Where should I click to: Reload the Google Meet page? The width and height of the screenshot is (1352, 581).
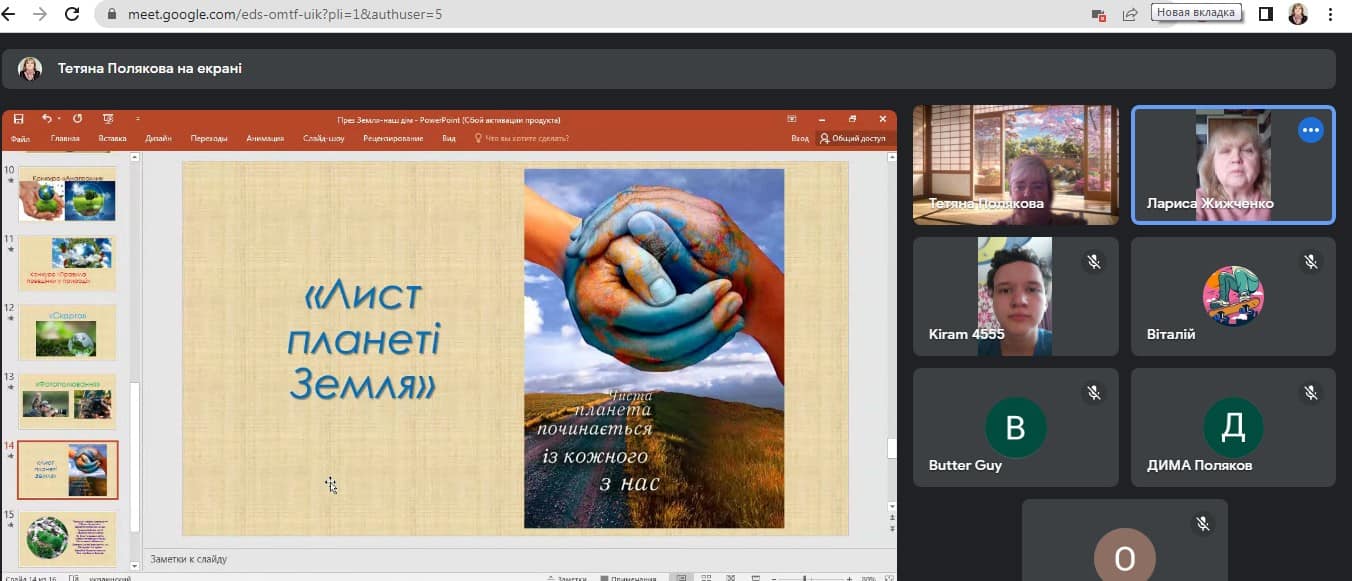tap(72, 14)
